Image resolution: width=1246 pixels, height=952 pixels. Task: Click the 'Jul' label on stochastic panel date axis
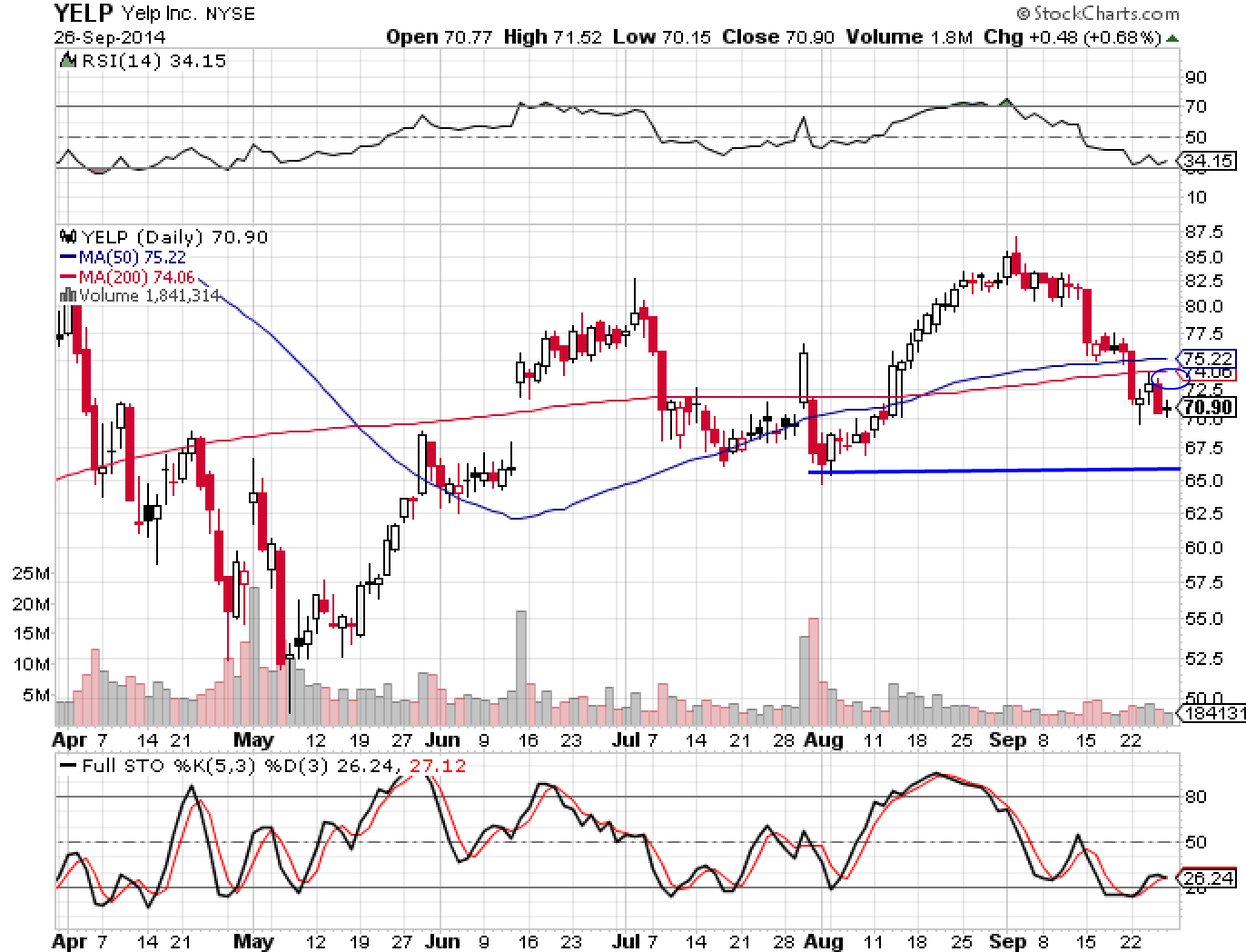click(625, 940)
